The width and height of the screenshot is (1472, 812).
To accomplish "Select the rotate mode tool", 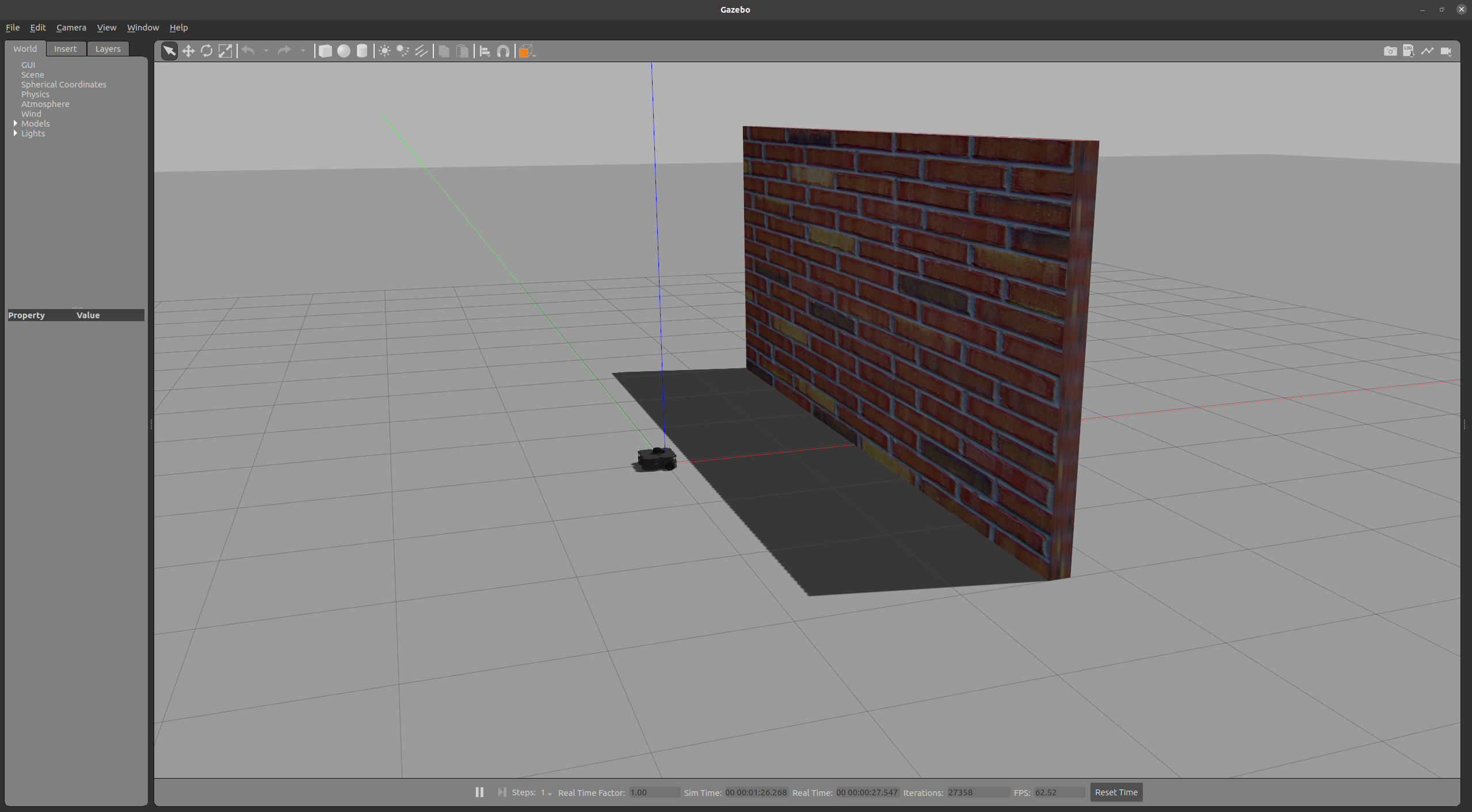I will [207, 51].
